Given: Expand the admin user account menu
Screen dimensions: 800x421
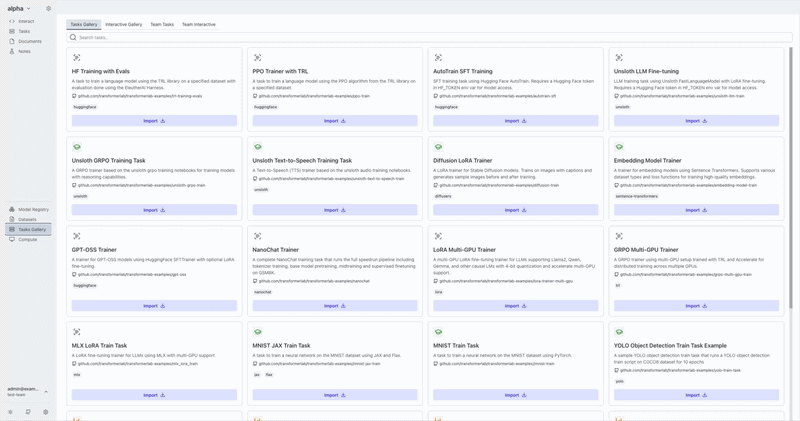Looking at the screenshot, I should tap(46, 391).
